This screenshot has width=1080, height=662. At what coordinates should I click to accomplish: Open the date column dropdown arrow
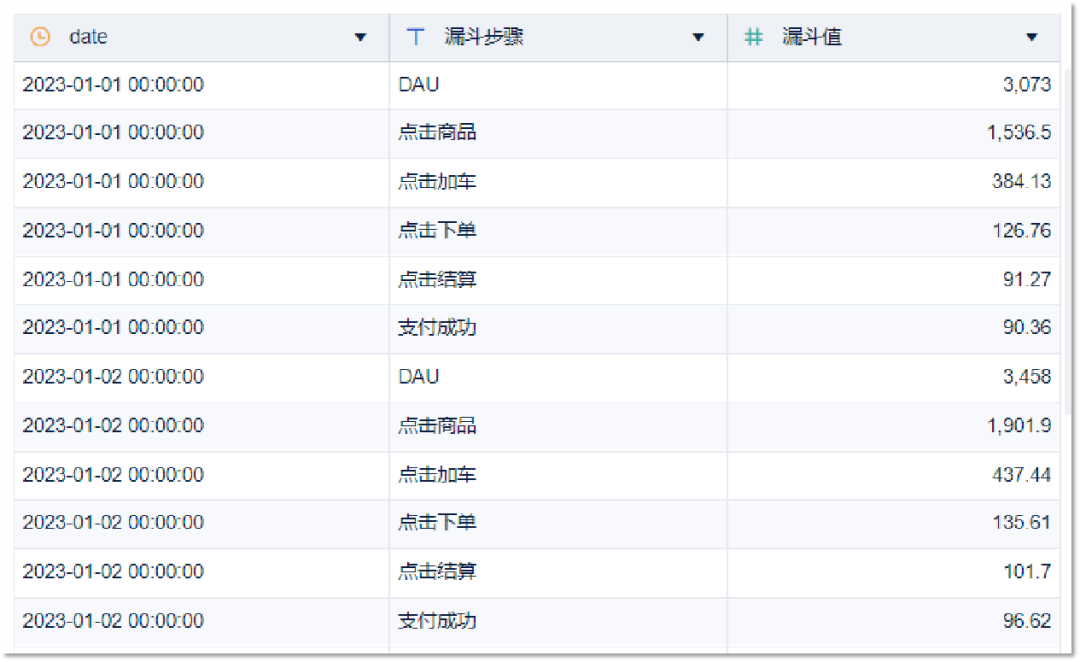tap(360, 37)
